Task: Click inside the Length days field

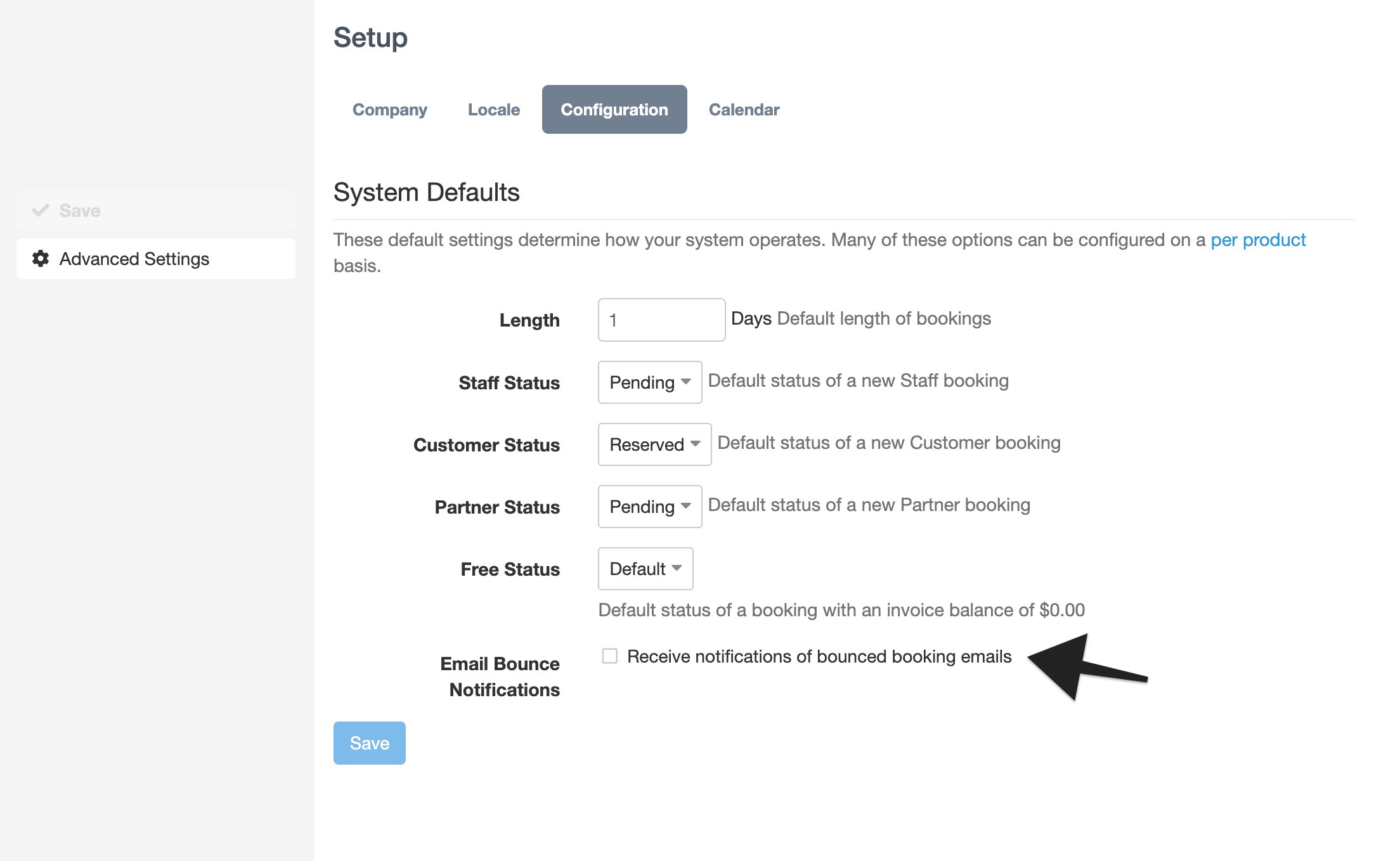Action: [661, 320]
